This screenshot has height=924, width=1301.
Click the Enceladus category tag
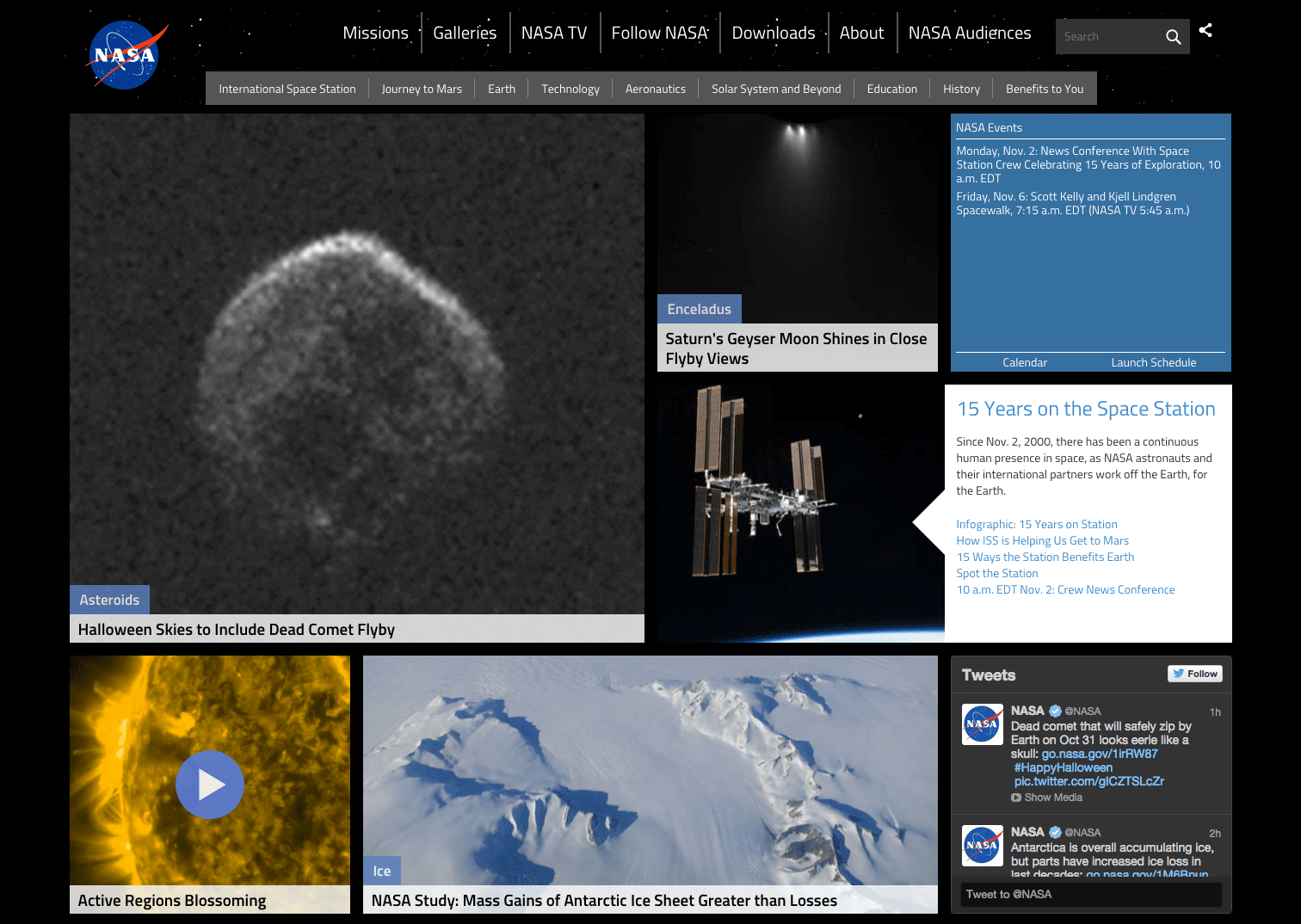click(x=699, y=309)
